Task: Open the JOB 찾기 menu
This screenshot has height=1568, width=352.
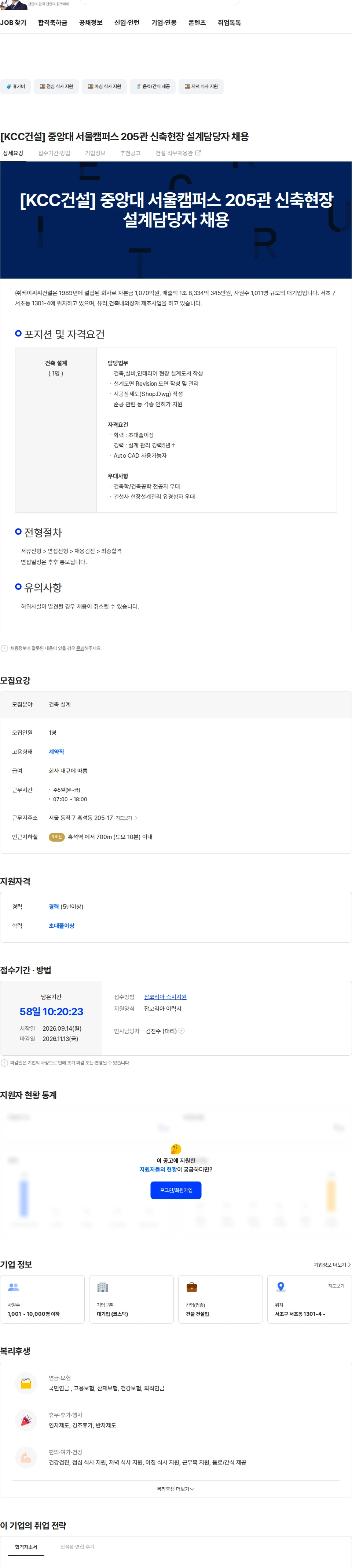Action: pyautogui.click(x=13, y=22)
